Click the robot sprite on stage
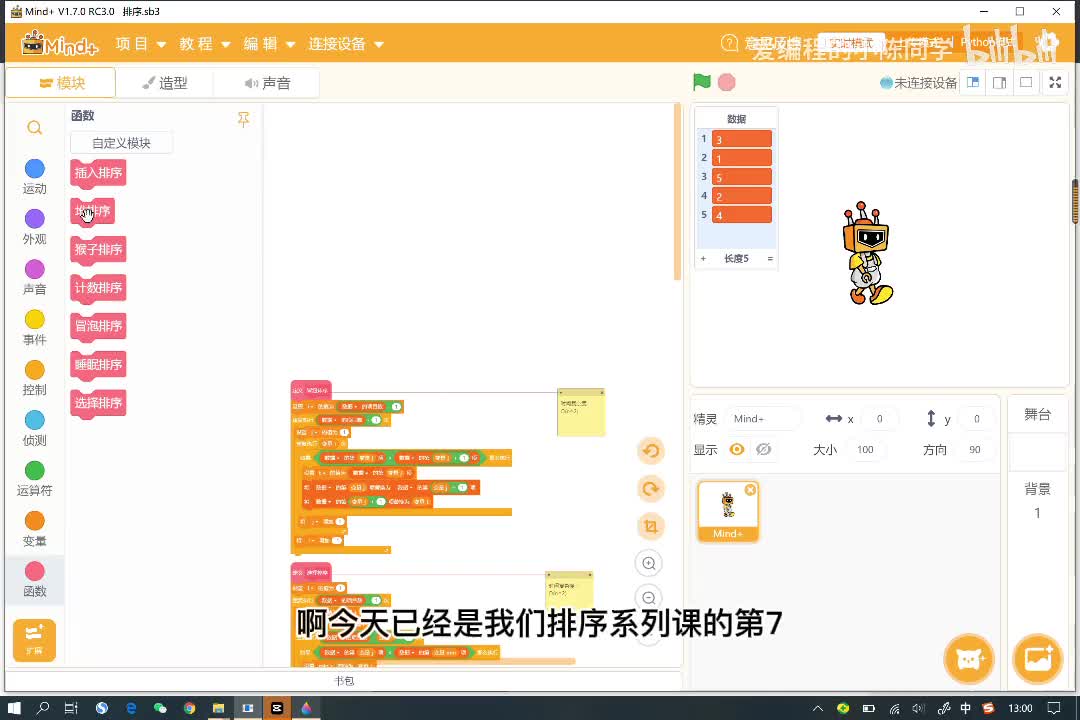1080x720 pixels. [x=867, y=254]
